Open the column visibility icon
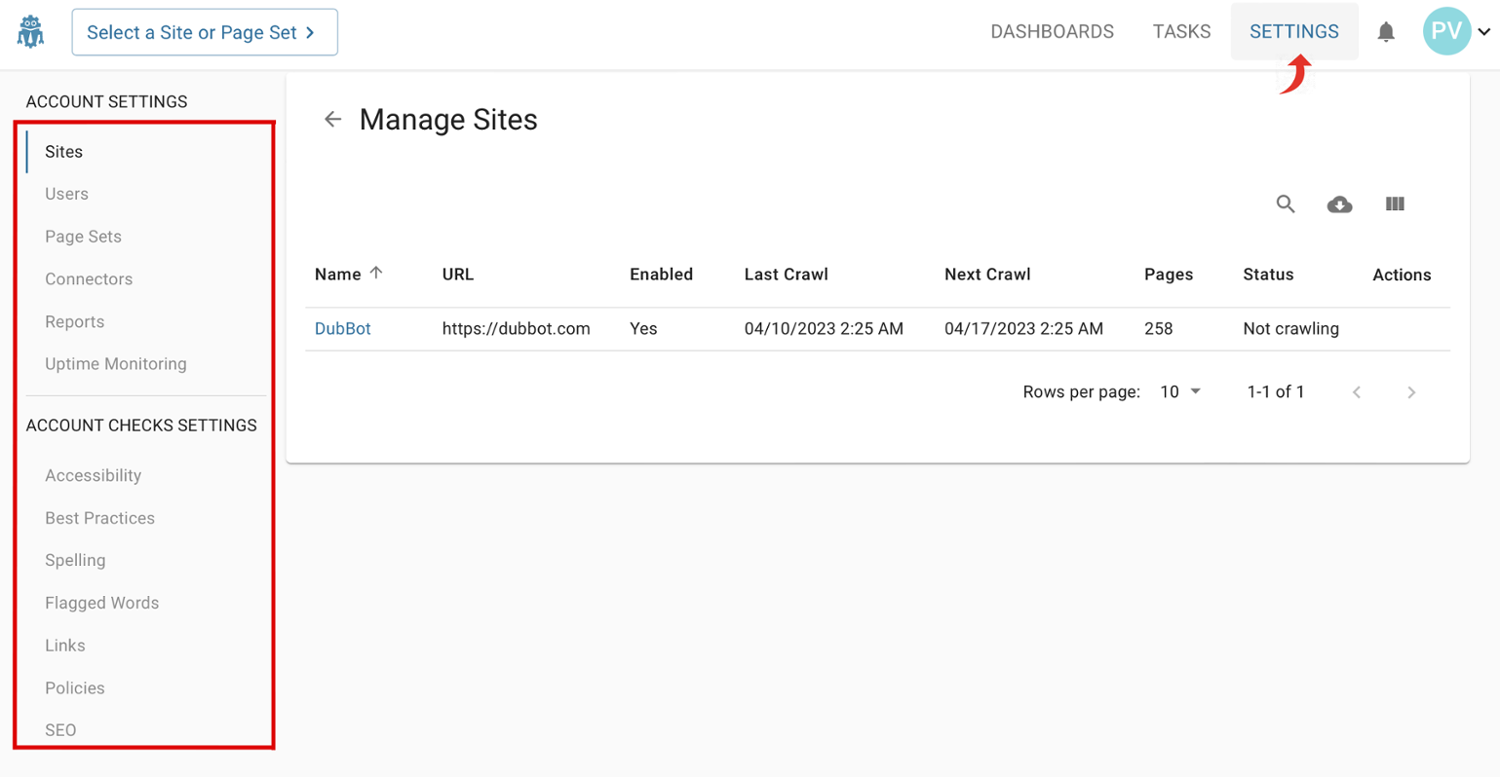1500x777 pixels. (x=1394, y=204)
